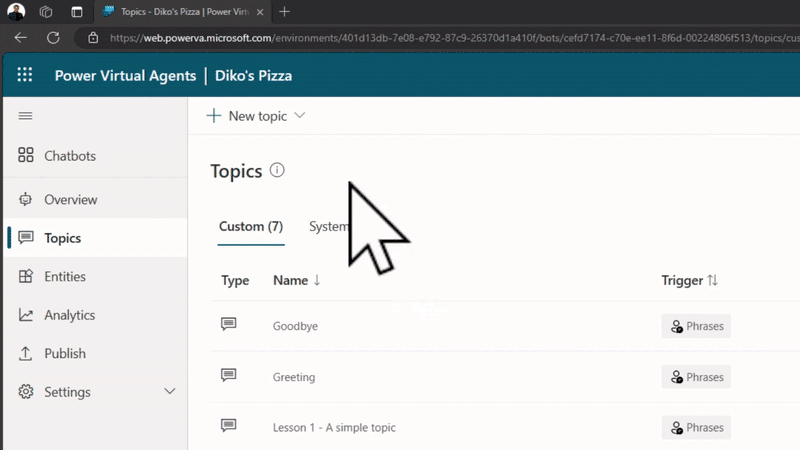Open the app launcher waffle icon
This screenshot has width=800, height=450.
coord(24,75)
